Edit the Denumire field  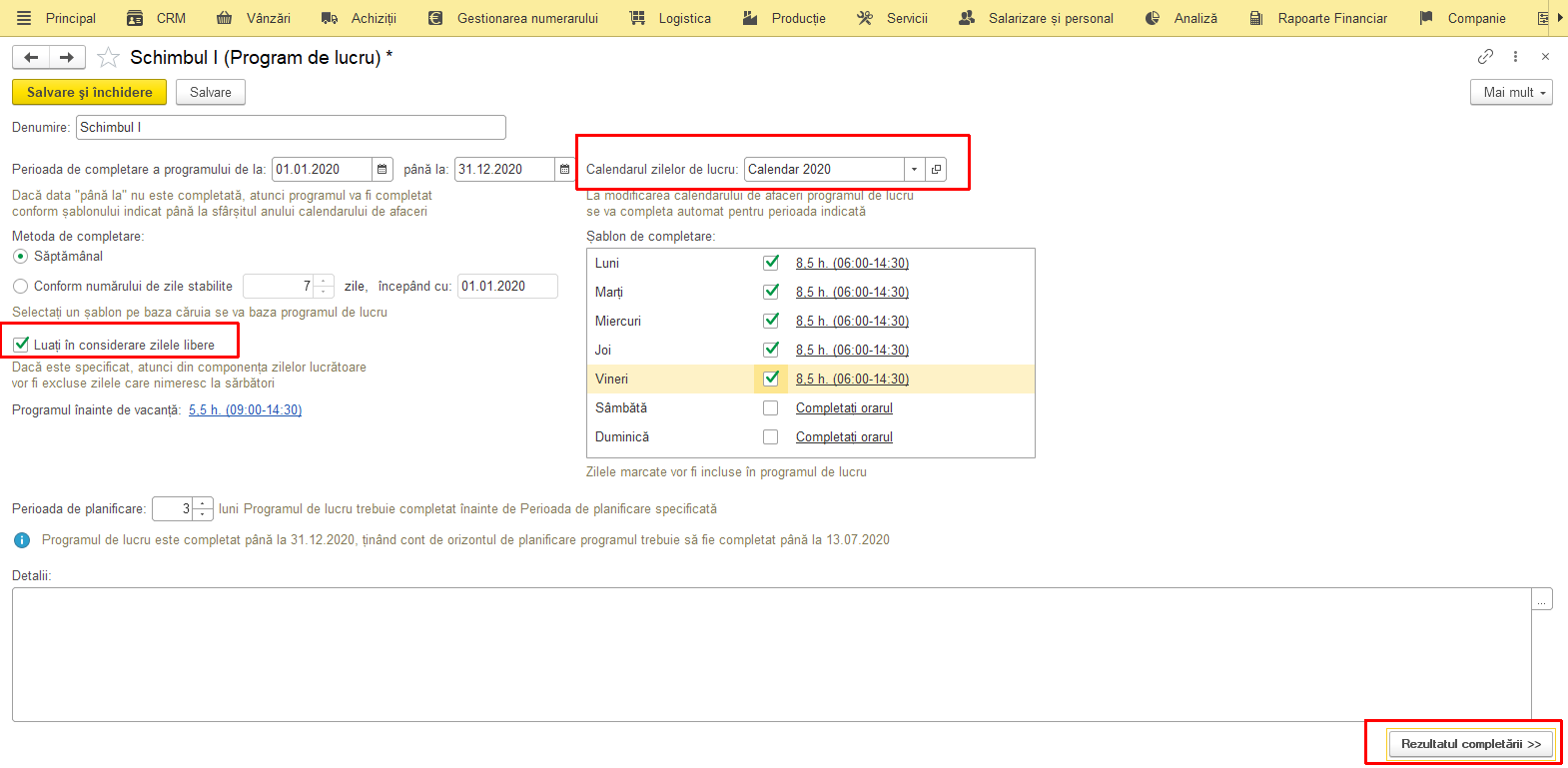(x=291, y=127)
